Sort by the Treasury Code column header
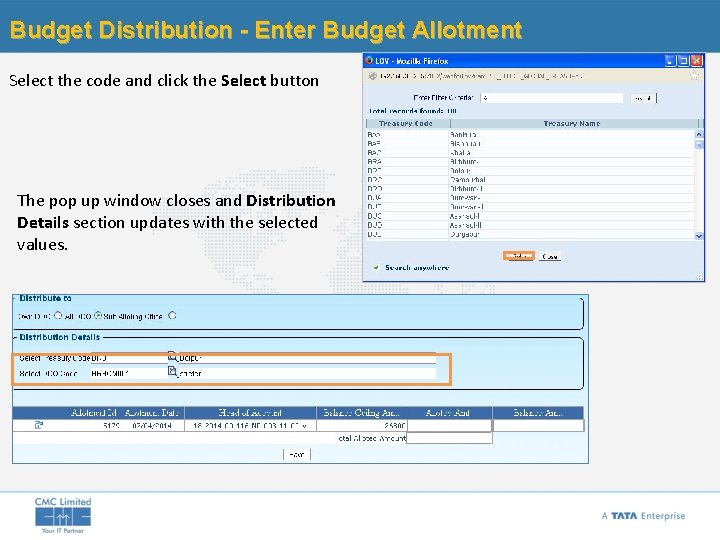720x540 pixels. [408, 124]
